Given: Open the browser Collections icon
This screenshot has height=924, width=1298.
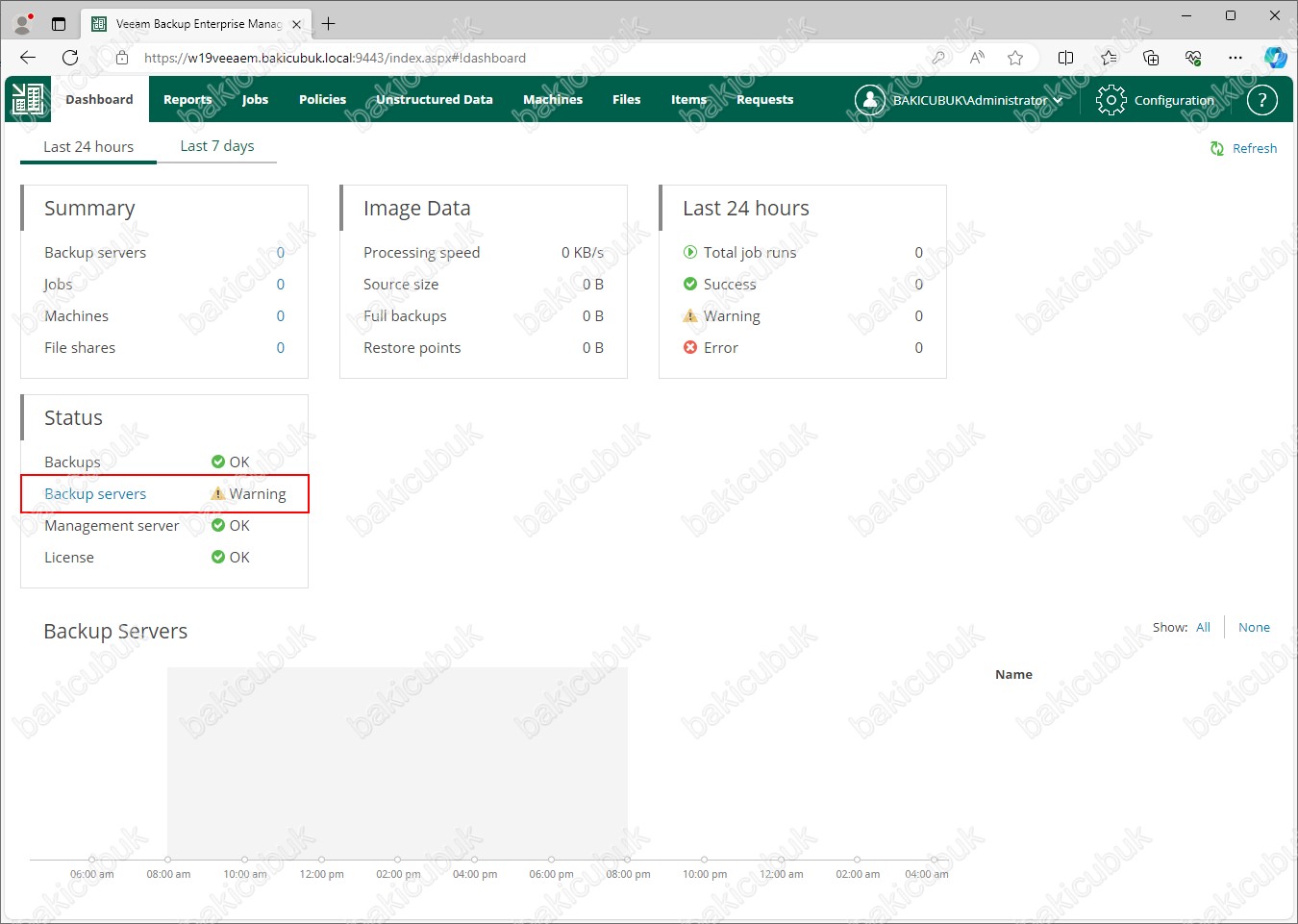Looking at the screenshot, I should (x=1151, y=58).
